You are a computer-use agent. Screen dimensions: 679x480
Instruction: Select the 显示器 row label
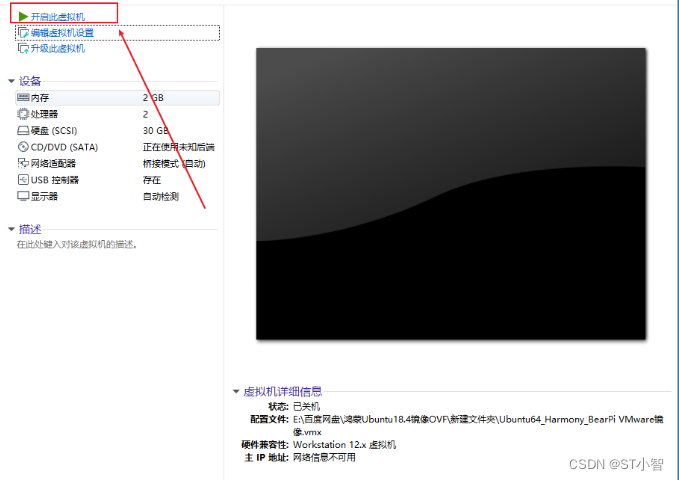pyautogui.click(x=44, y=197)
